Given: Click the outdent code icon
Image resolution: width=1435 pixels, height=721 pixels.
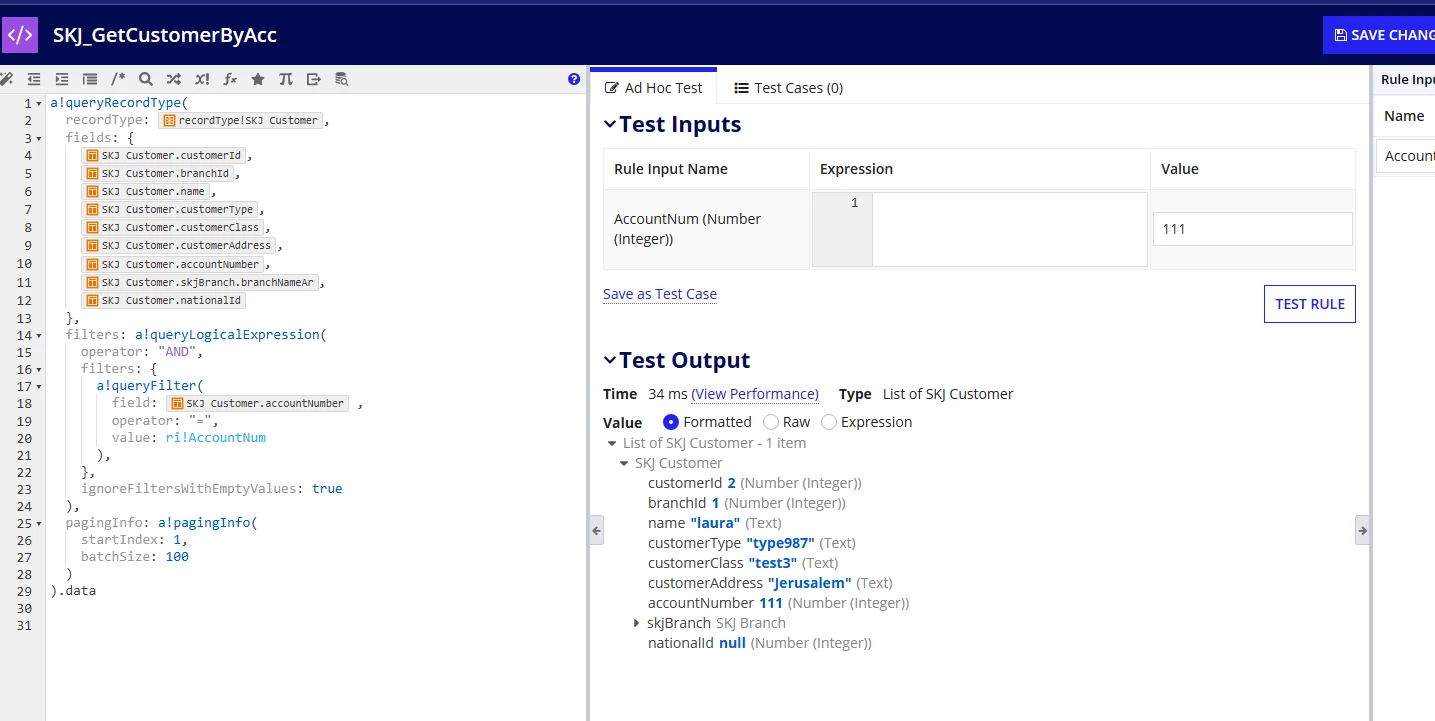Looking at the screenshot, I should 34,79.
